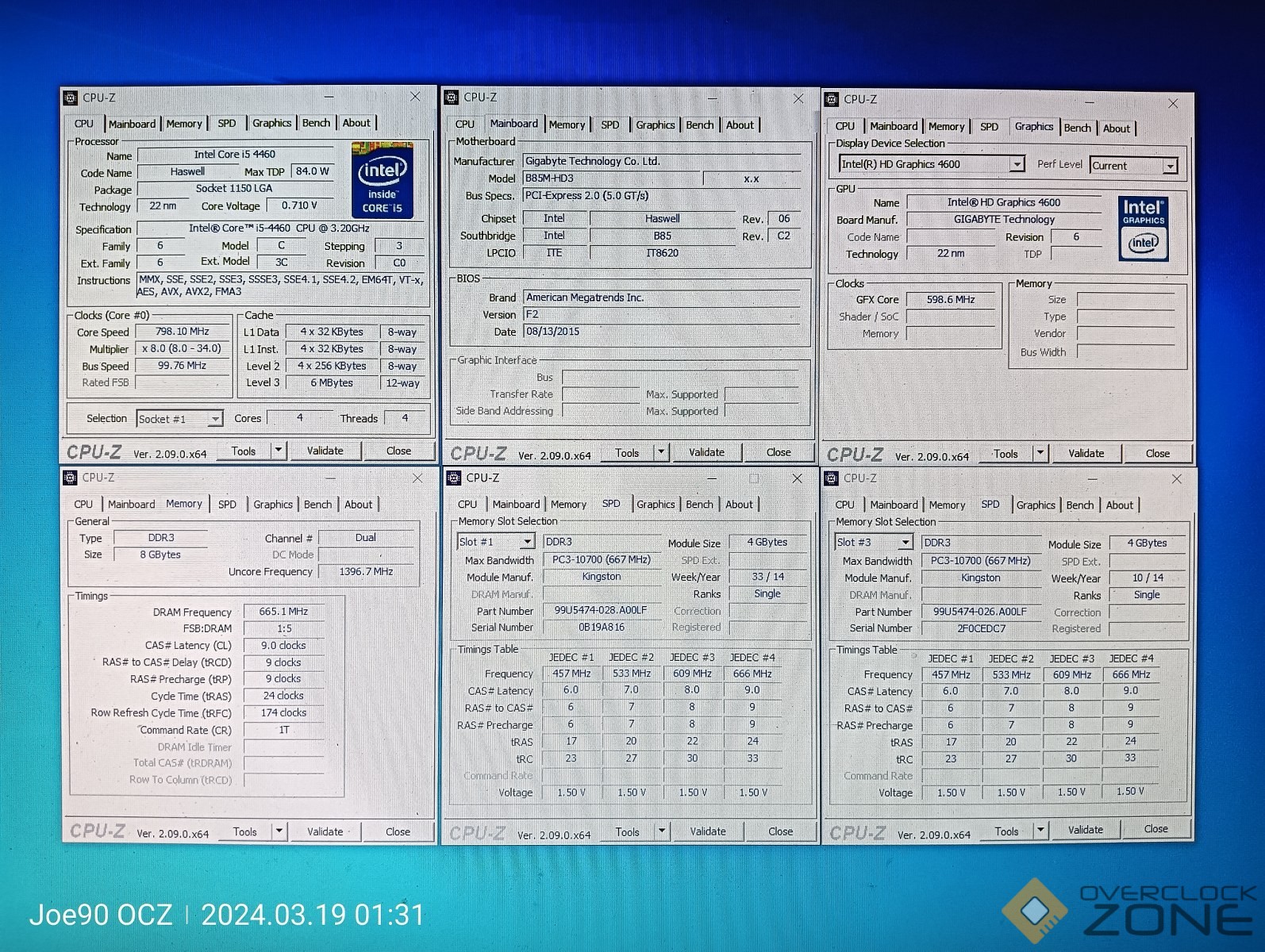Click the Intel Core i5 logo in CPU window
Screen dimensions: 1265x952
coord(383,180)
